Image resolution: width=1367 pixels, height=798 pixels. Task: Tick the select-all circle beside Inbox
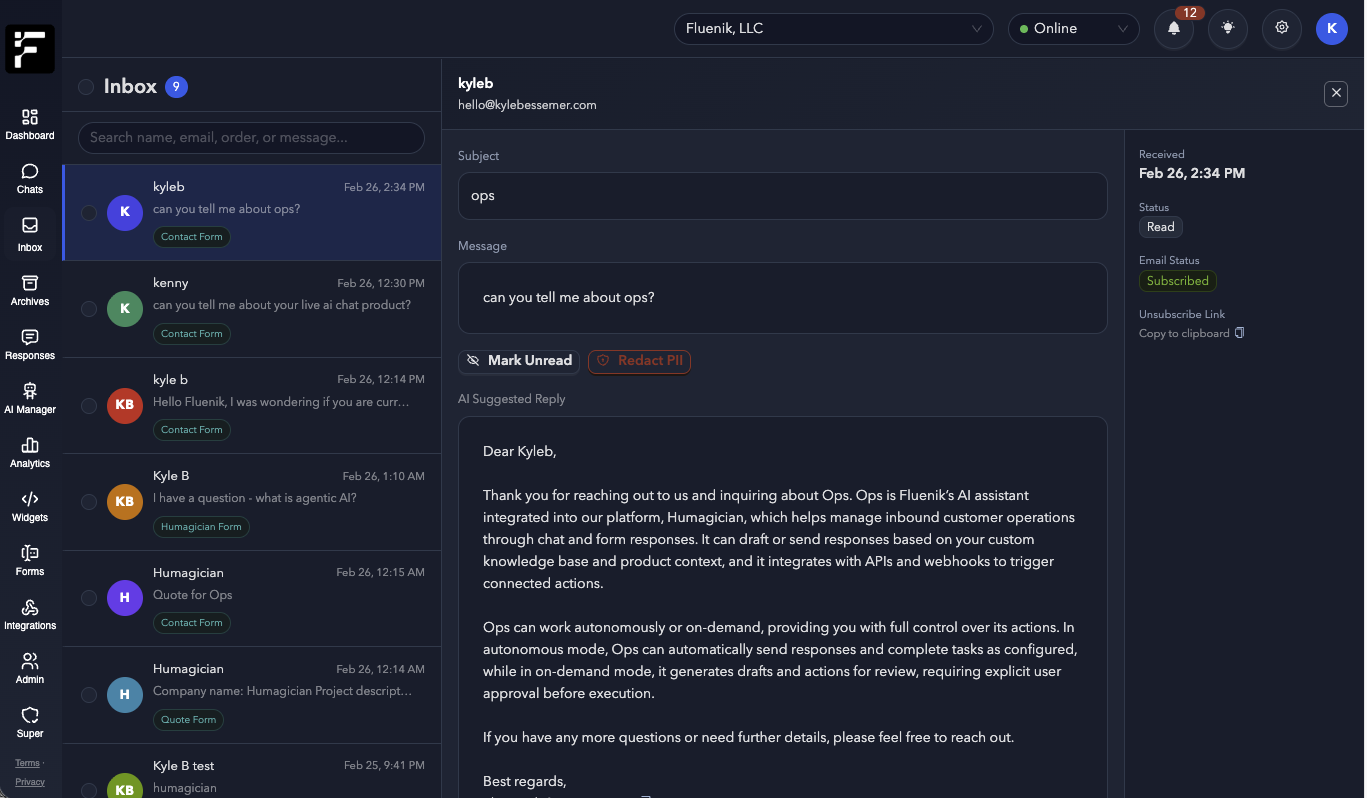(x=86, y=87)
